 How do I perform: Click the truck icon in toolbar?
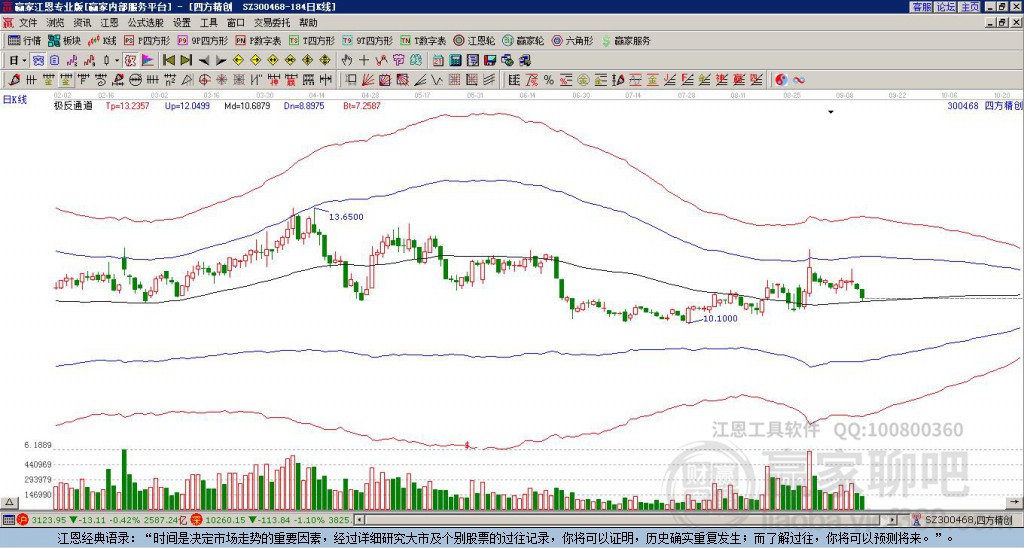tap(524, 60)
